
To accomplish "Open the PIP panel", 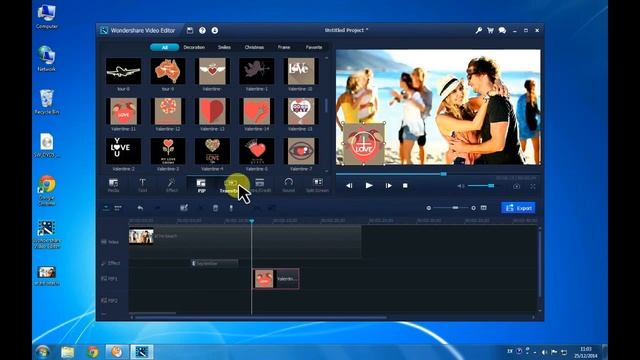I will (x=201, y=185).
